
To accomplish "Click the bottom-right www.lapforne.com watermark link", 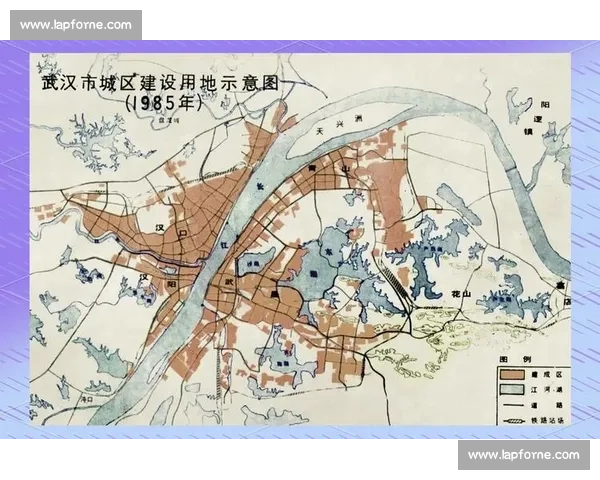I will pos(523,455).
